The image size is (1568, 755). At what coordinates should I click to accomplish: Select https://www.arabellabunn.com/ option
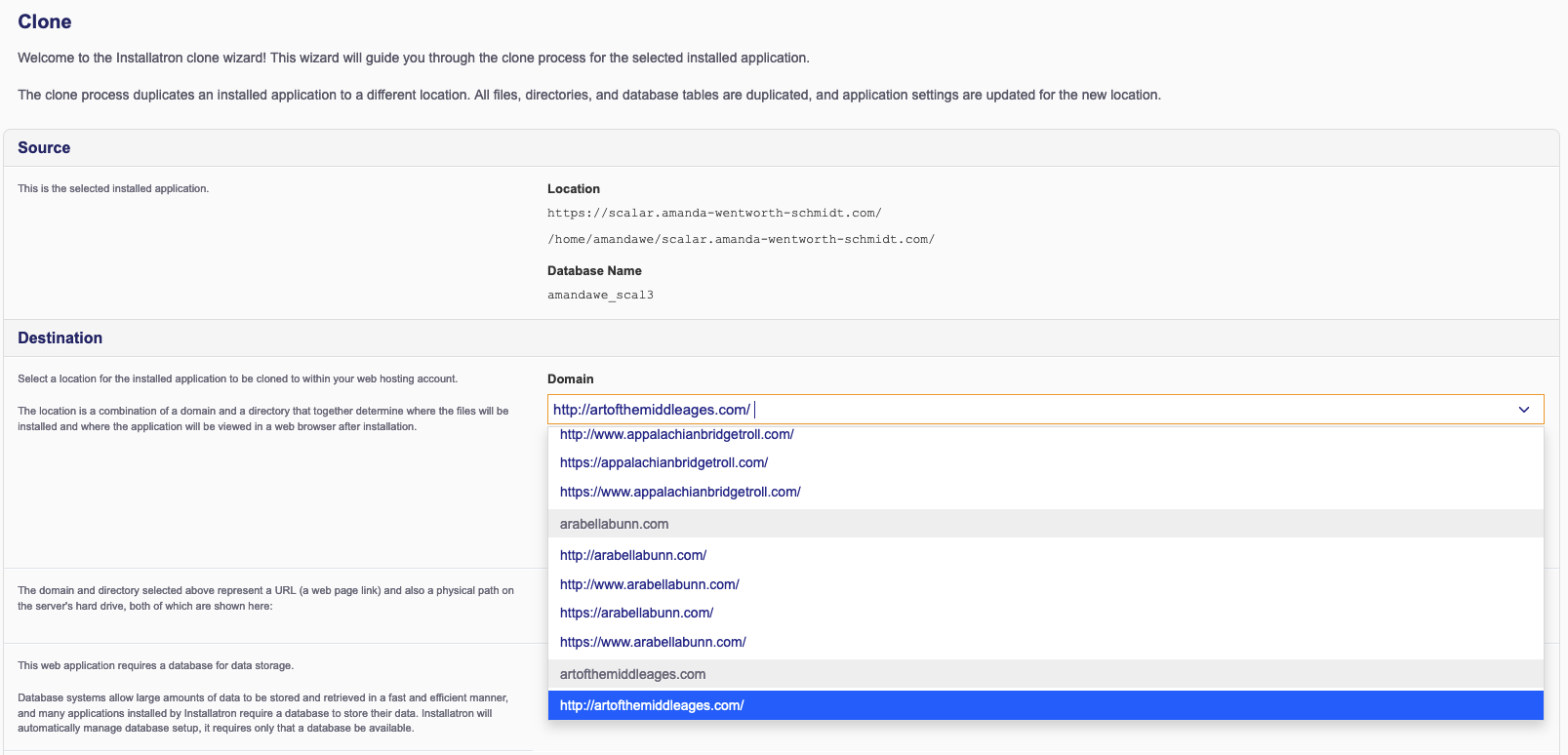(x=1045, y=642)
